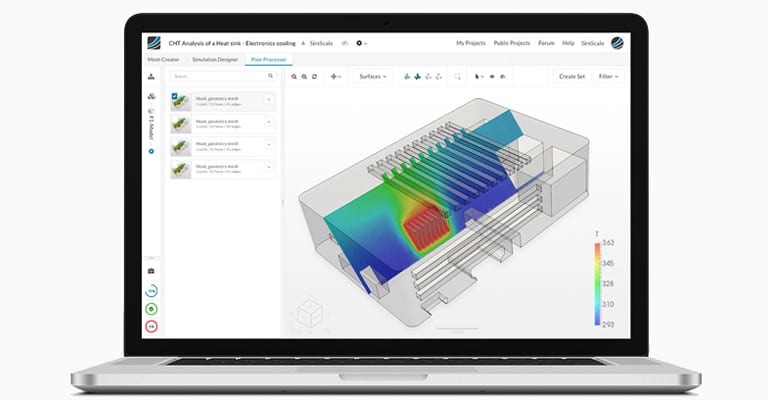Click the share icon beside SimScale owner
This screenshot has height=400, width=768.
tap(345, 43)
